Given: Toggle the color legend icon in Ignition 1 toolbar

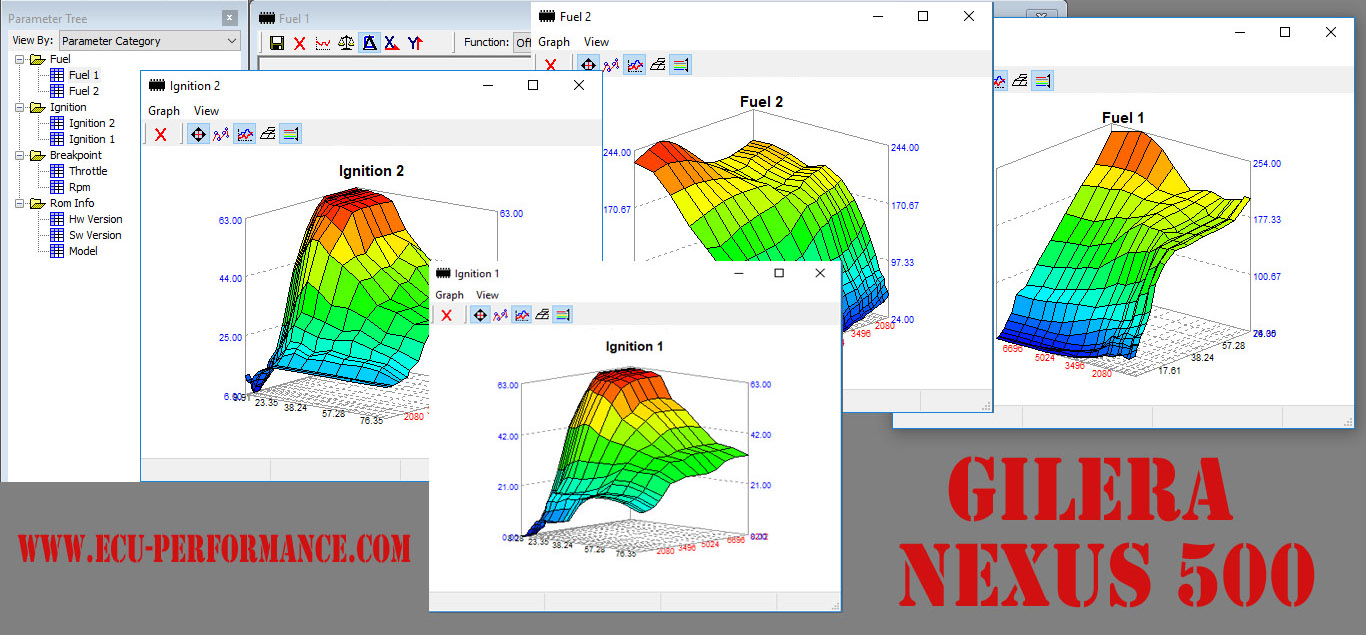Looking at the screenshot, I should point(563,315).
